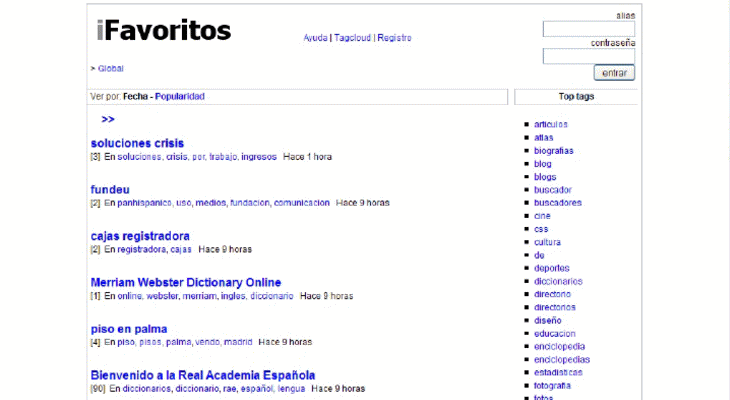Open the atlas top tag
Viewport: 730px width, 400px height.
pyautogui.click(x=543, y=137)
